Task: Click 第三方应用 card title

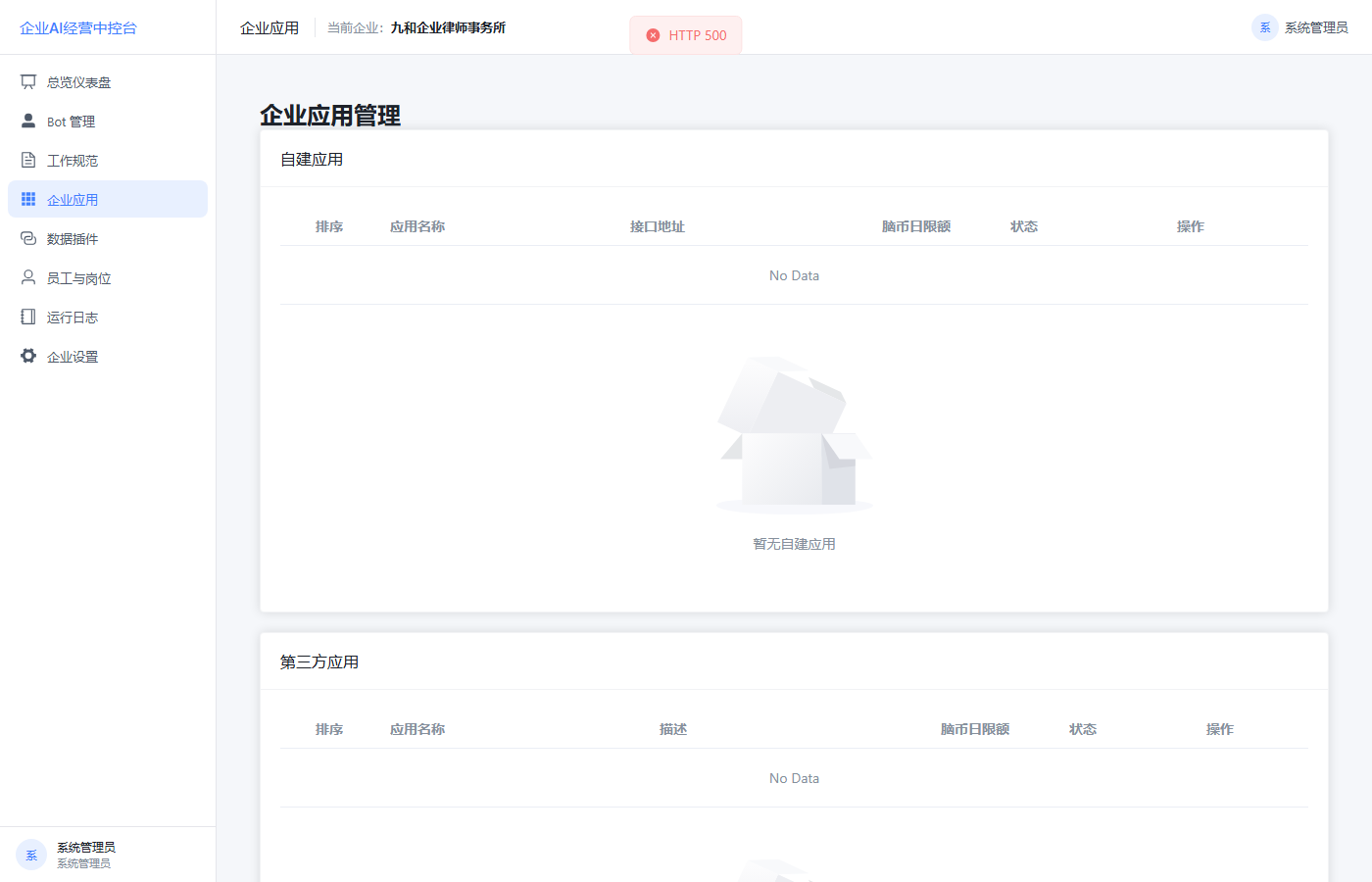Action: tap(319, 661)
